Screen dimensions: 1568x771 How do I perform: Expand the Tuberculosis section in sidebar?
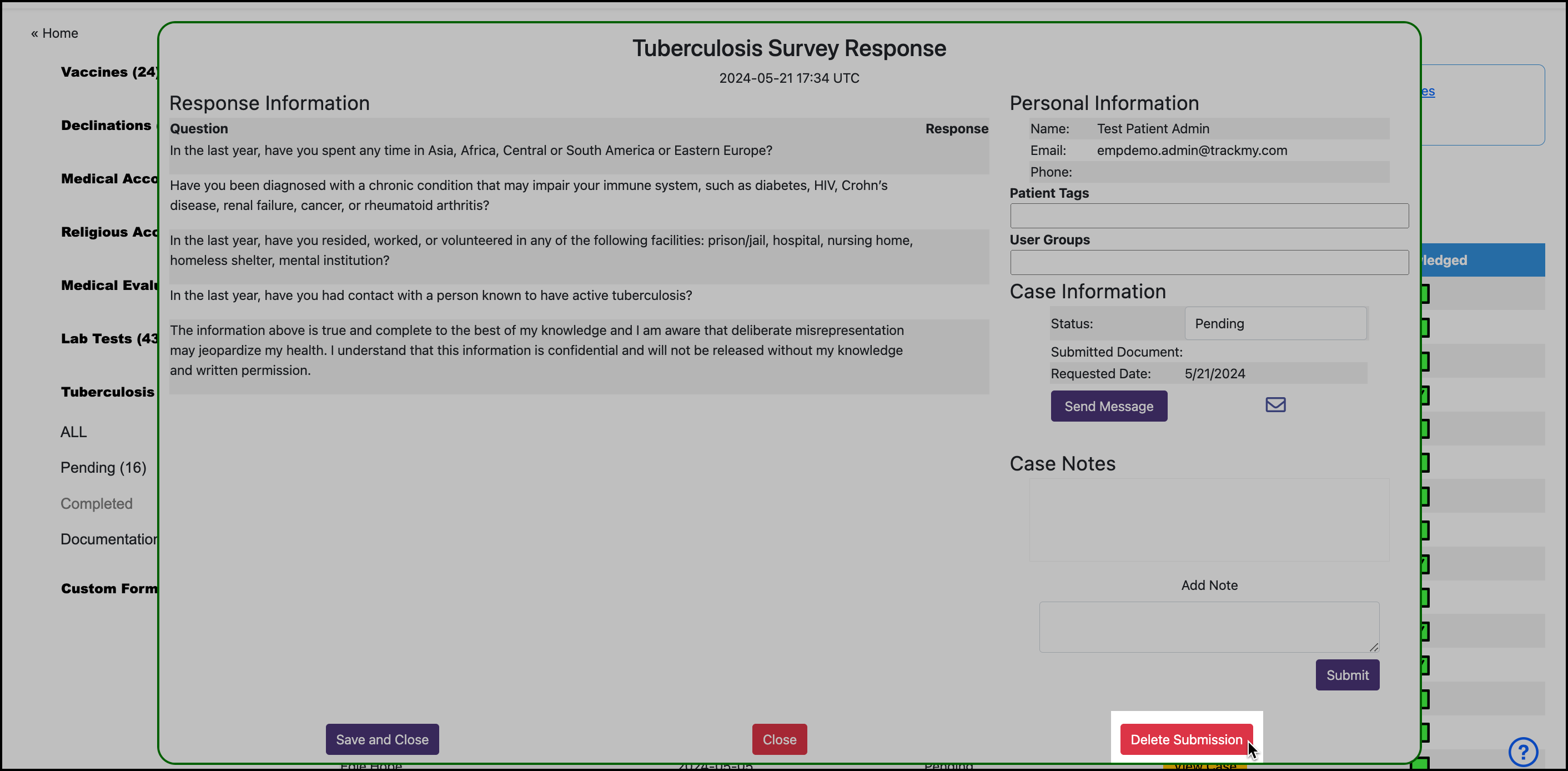[x=107, y=392]
